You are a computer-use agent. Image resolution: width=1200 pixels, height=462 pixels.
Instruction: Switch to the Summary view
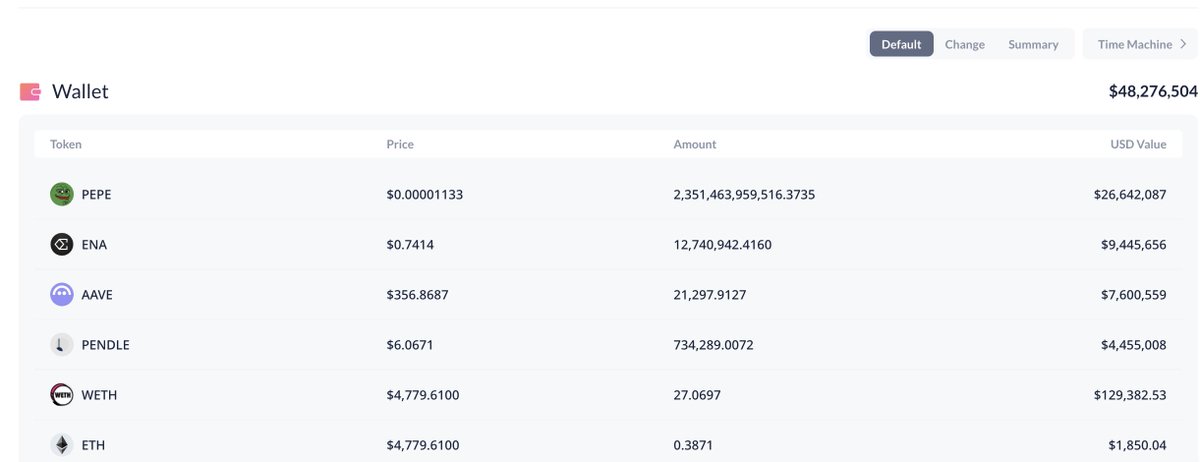(1033, 44)
